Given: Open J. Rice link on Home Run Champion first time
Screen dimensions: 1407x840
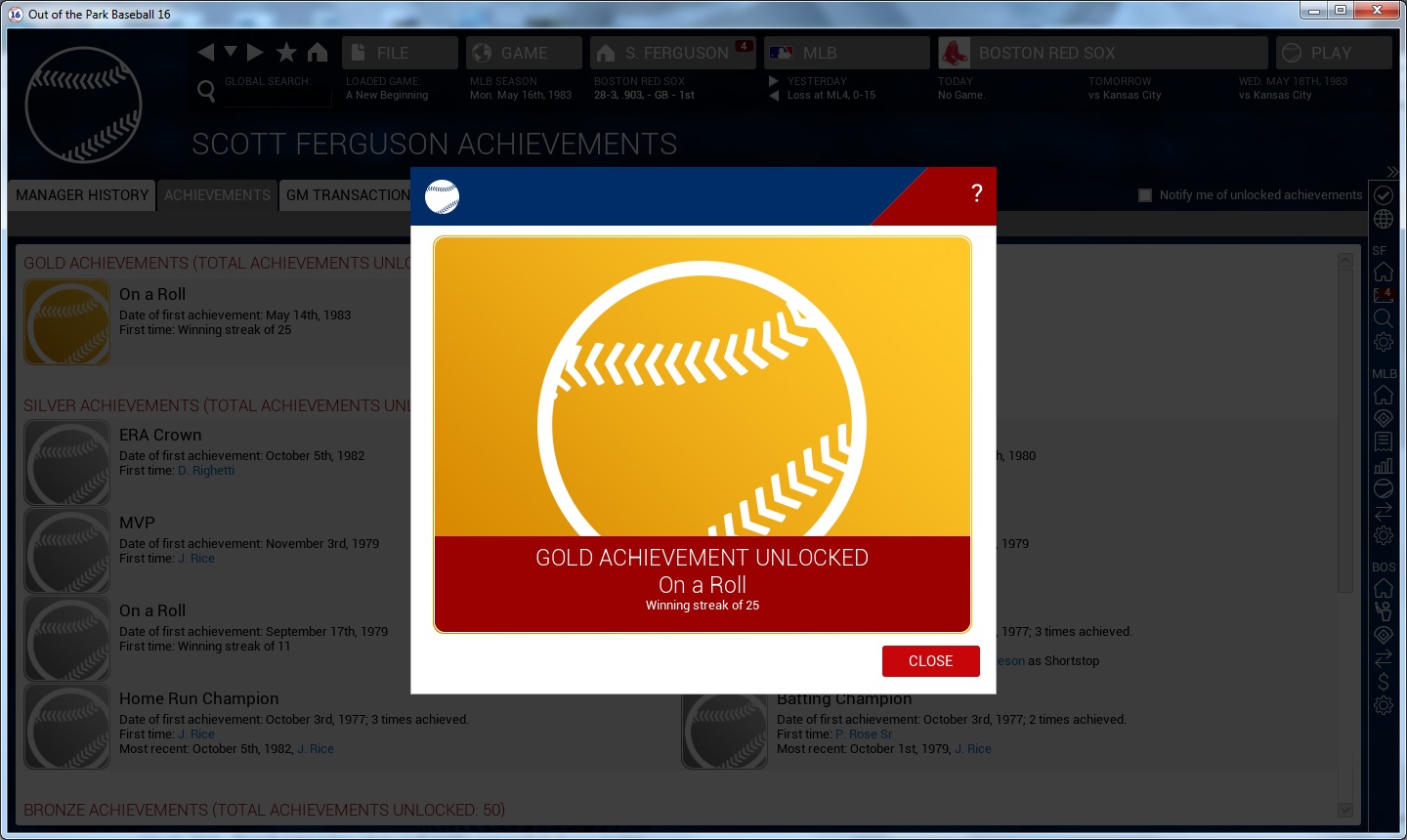Looking at the screenshot, I should coord(196,735).
